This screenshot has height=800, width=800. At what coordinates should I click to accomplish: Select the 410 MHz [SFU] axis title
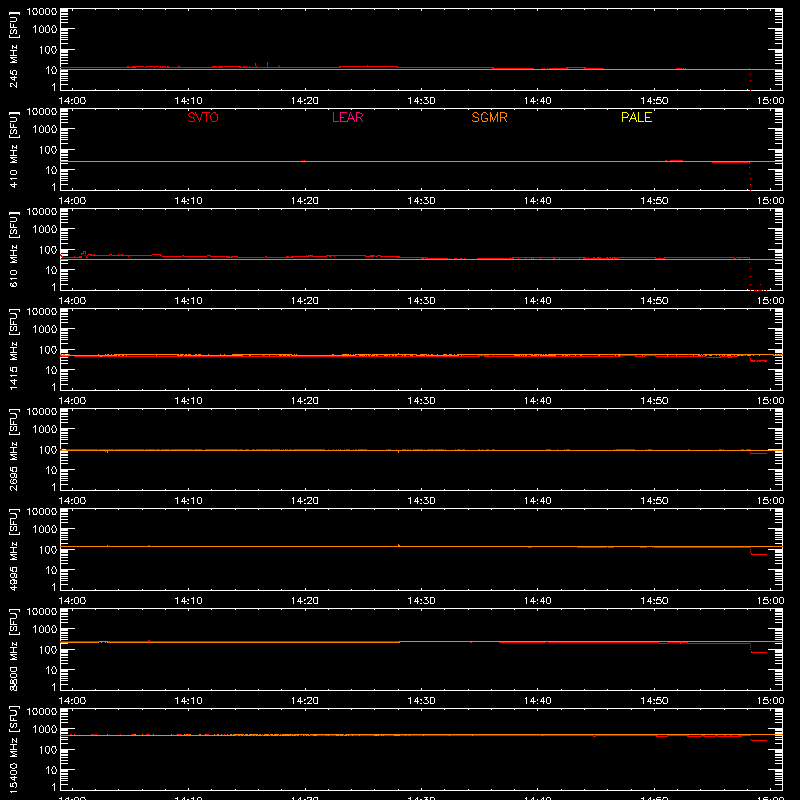coord(14,149)
